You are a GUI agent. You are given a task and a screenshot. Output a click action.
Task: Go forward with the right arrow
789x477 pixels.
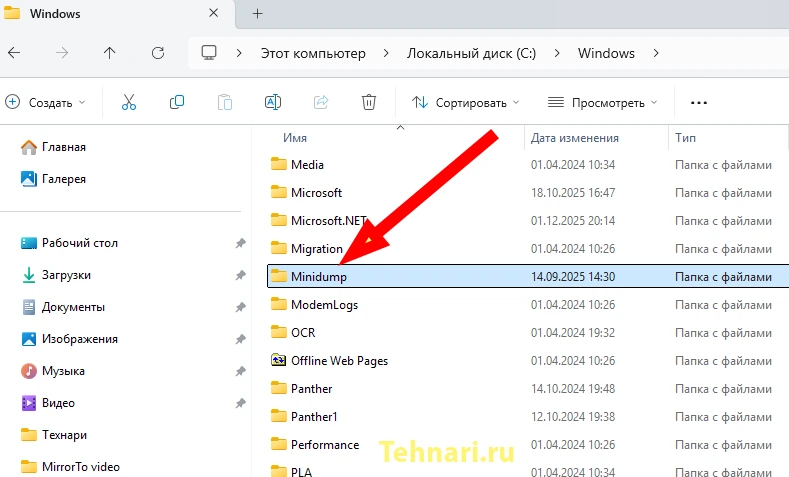(62, 53)
